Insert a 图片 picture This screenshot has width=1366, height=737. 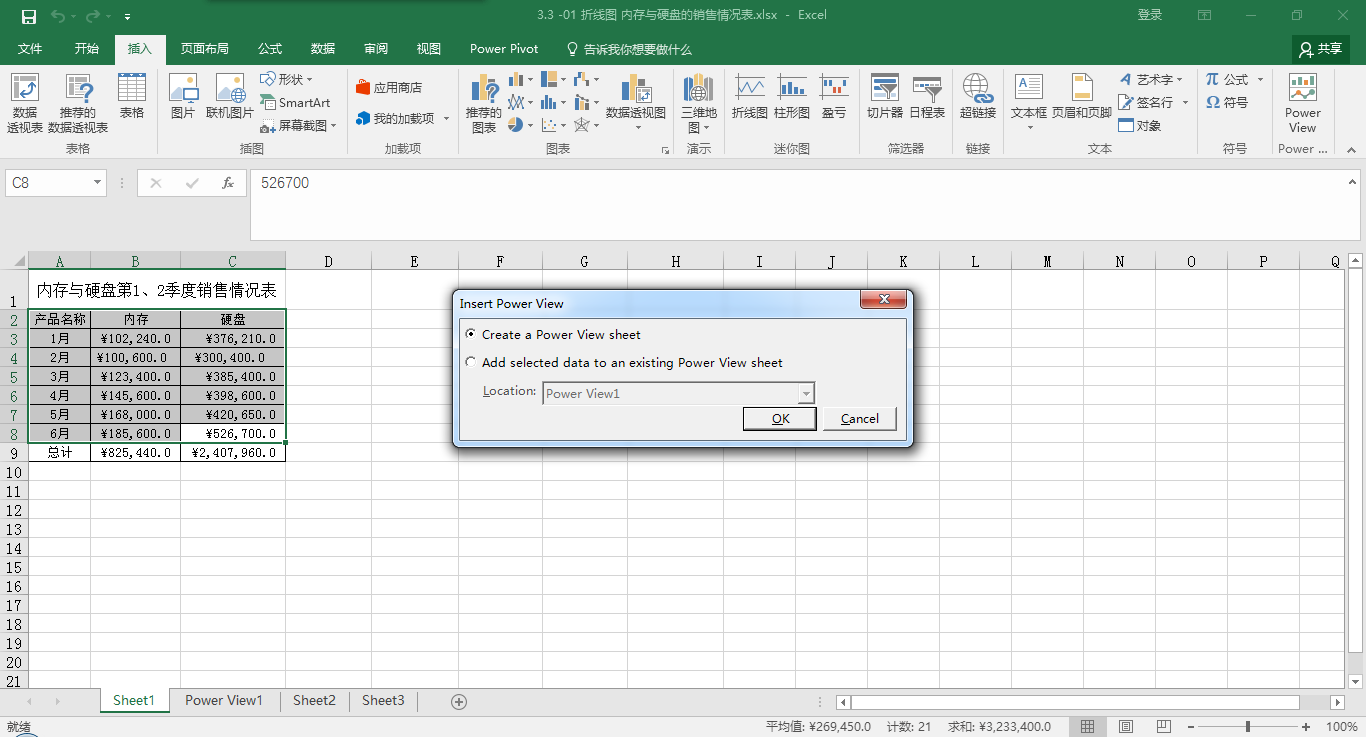(x=183, y=96)
